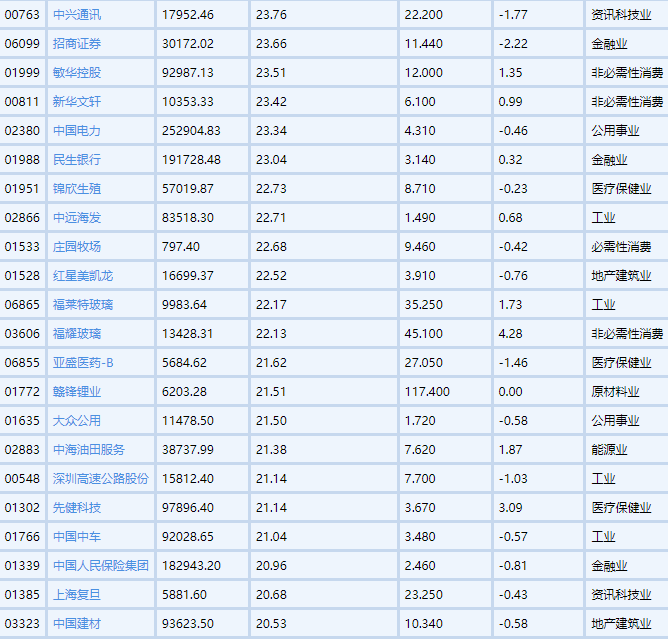Open the 福耀玻璃 stock link

coord(77,334)
